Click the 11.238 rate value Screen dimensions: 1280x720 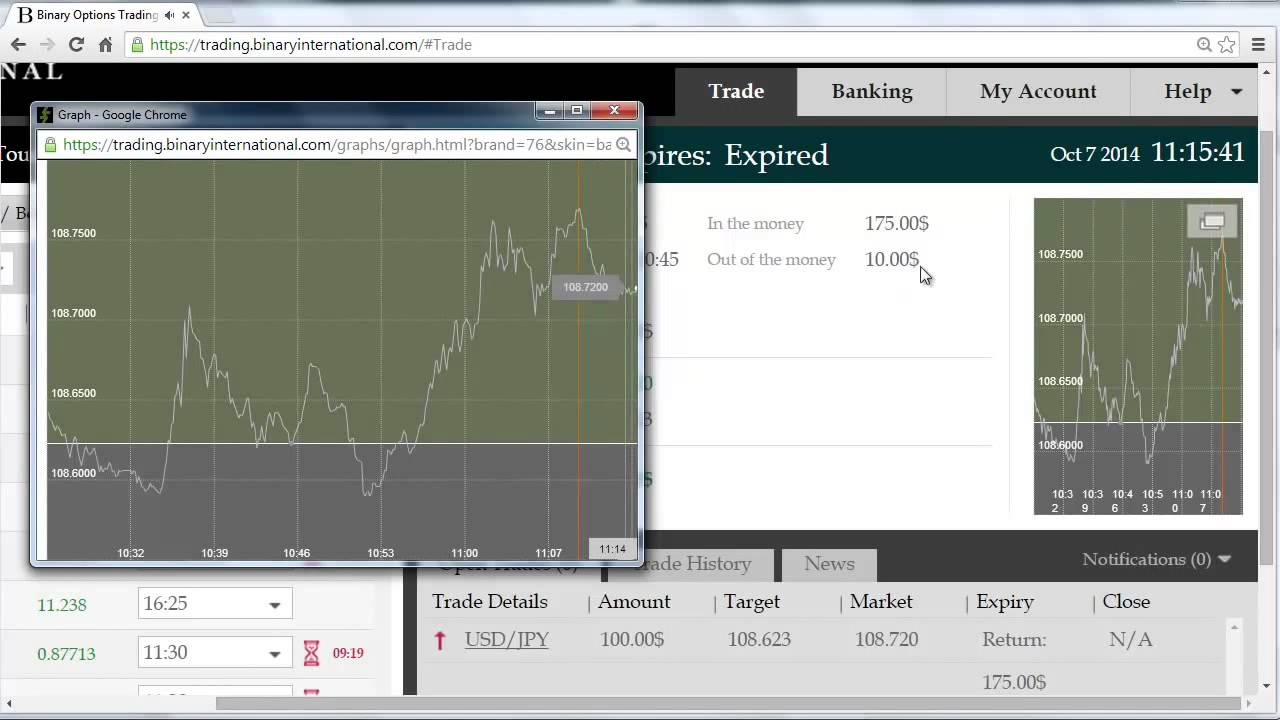[62, 605]
